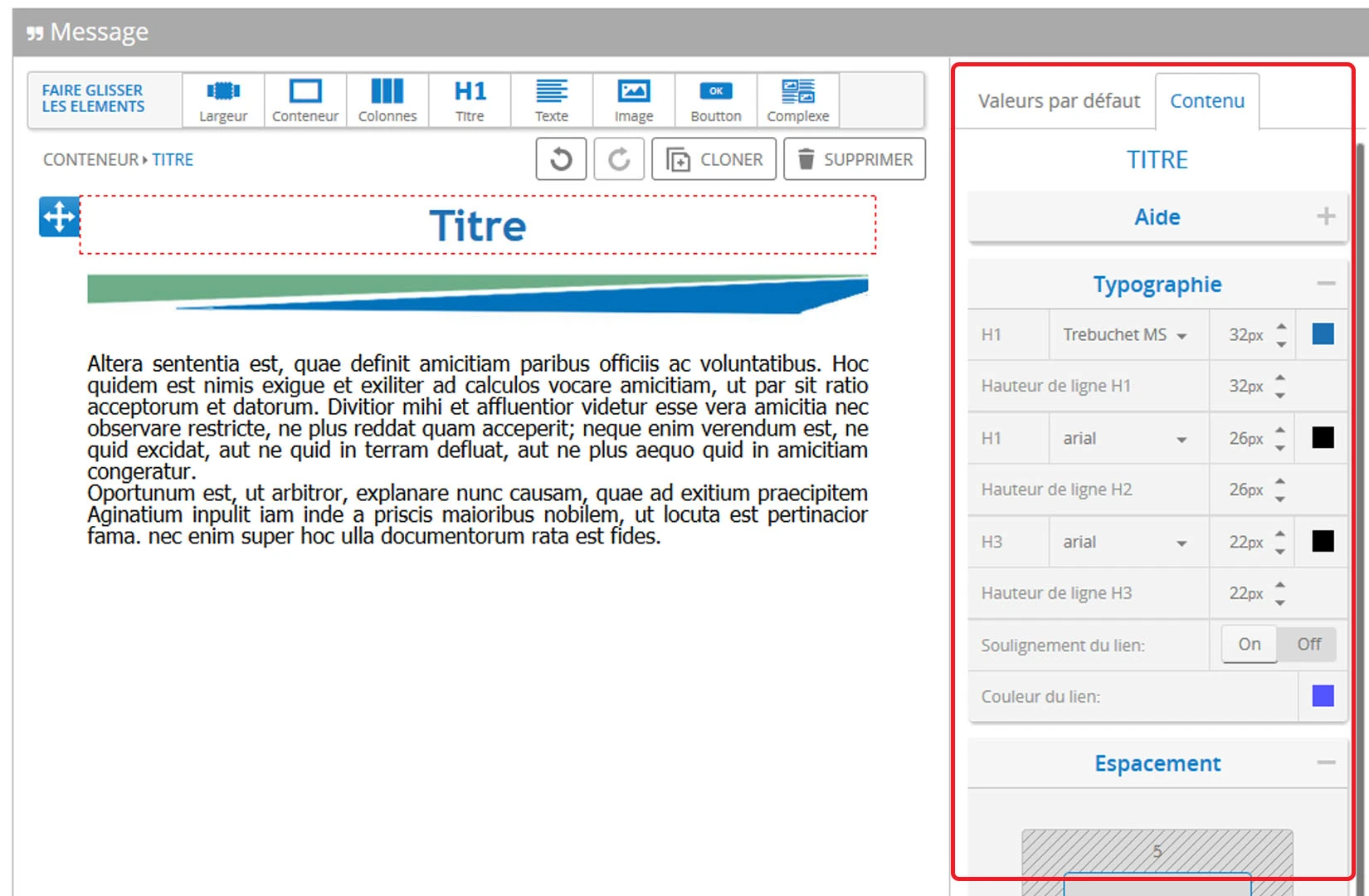Select the Largeur element icon
The image size is (1369, 896).
pyautogui.click(x=223, y=100)
